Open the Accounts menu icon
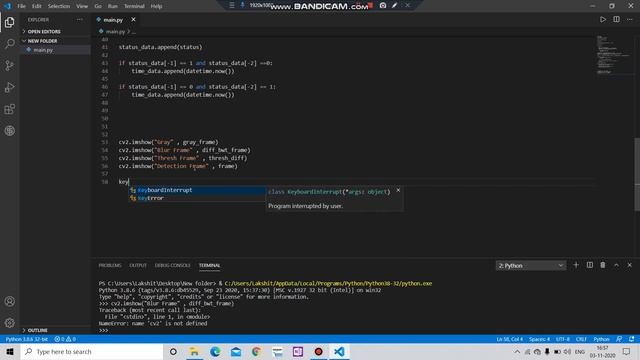The width and height of the screenshot is (640, 360). tap(9, 301)
